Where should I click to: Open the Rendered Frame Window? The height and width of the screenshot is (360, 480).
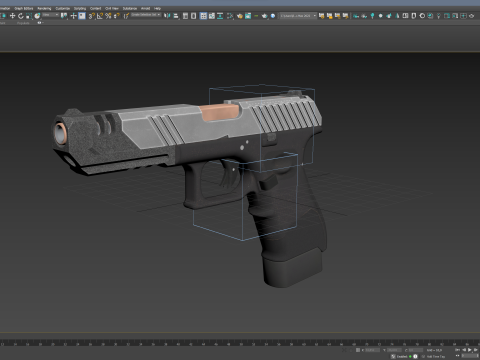[x=248, y=16]
